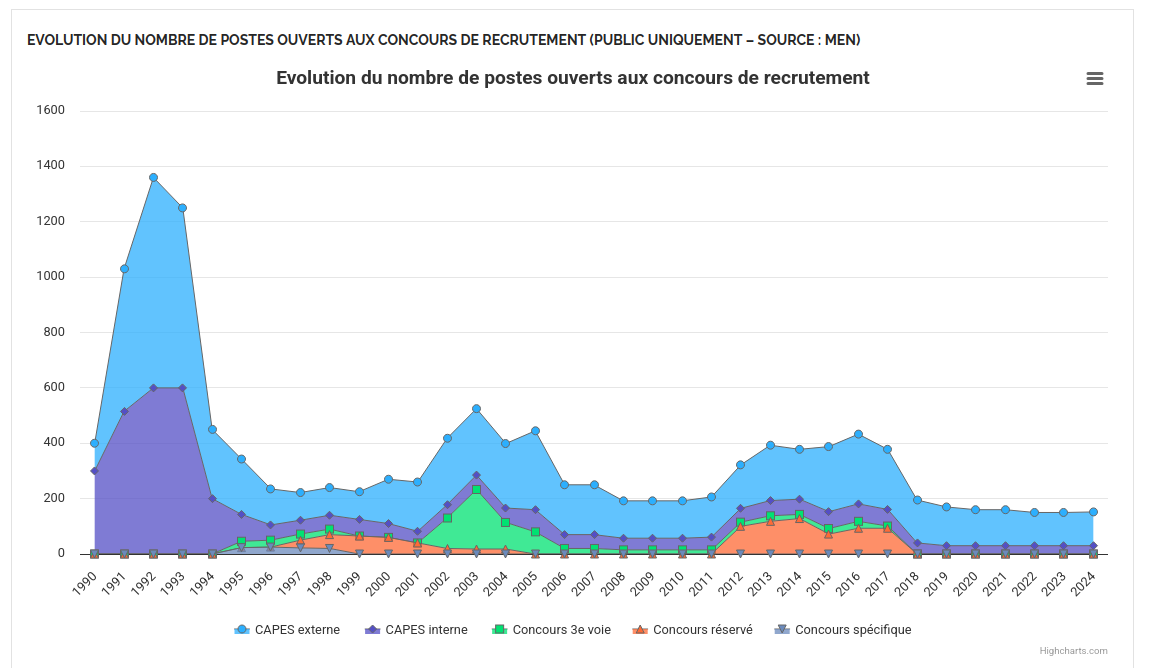Click the uppercase section heading above chart
Viewport: 1152px width, 668px height.
coord(443,40)
